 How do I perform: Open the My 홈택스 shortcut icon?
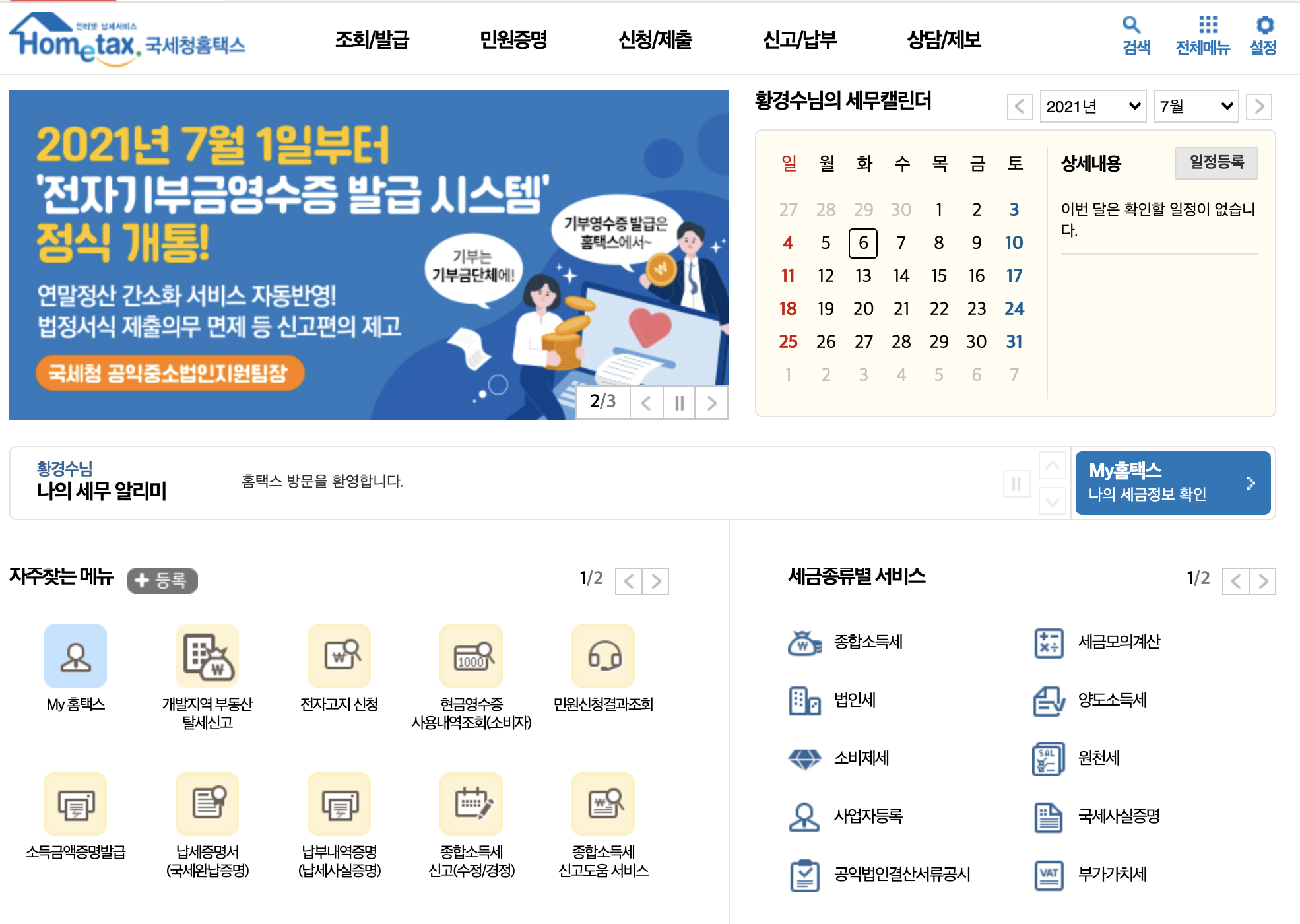(x=75, y=656)
